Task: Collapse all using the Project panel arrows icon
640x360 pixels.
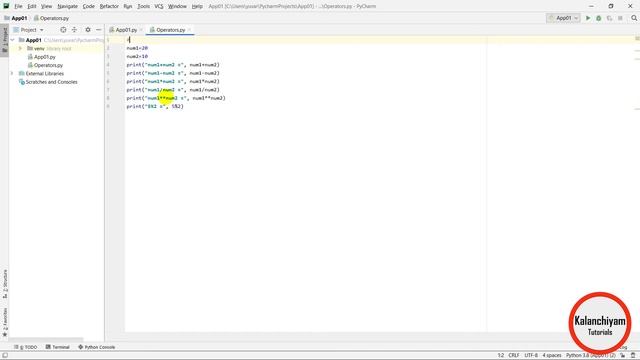Action: pyautogui.click(x=74, y=30)
